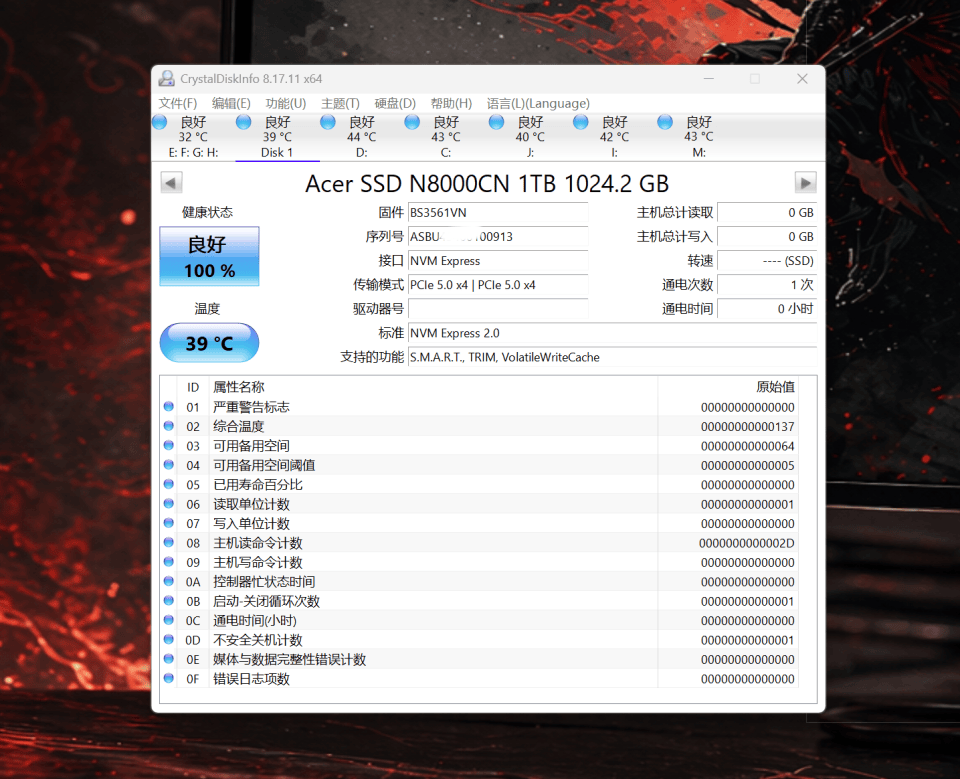Click the CrystalDiskInfo icon in the title bar
The height and width of the screenshot is (779, 960).
[167, 78]
